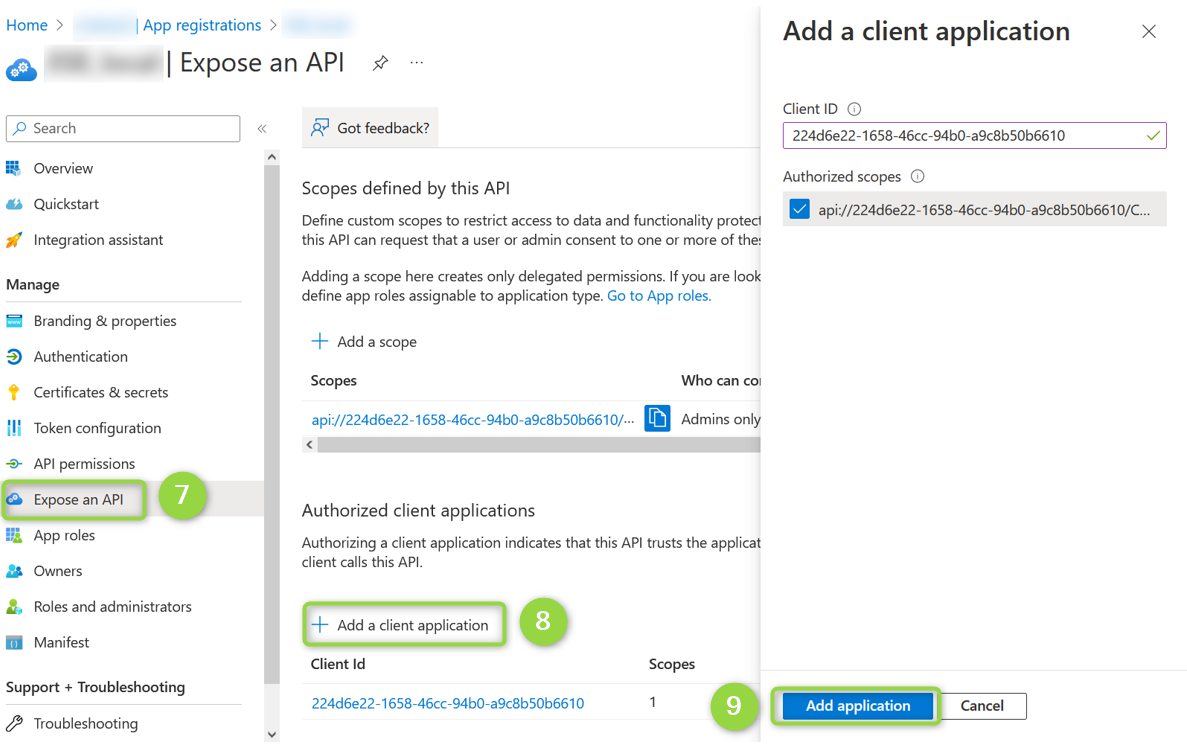
Task: Click the Roles and administrators icon
Action: tap(14, 607)
